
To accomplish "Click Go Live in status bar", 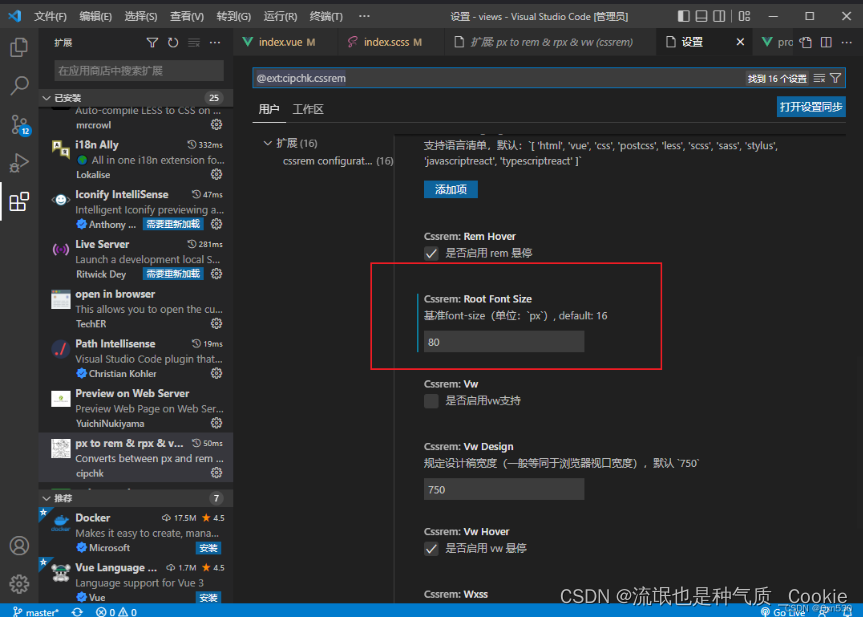I will (x=783, y=611).
